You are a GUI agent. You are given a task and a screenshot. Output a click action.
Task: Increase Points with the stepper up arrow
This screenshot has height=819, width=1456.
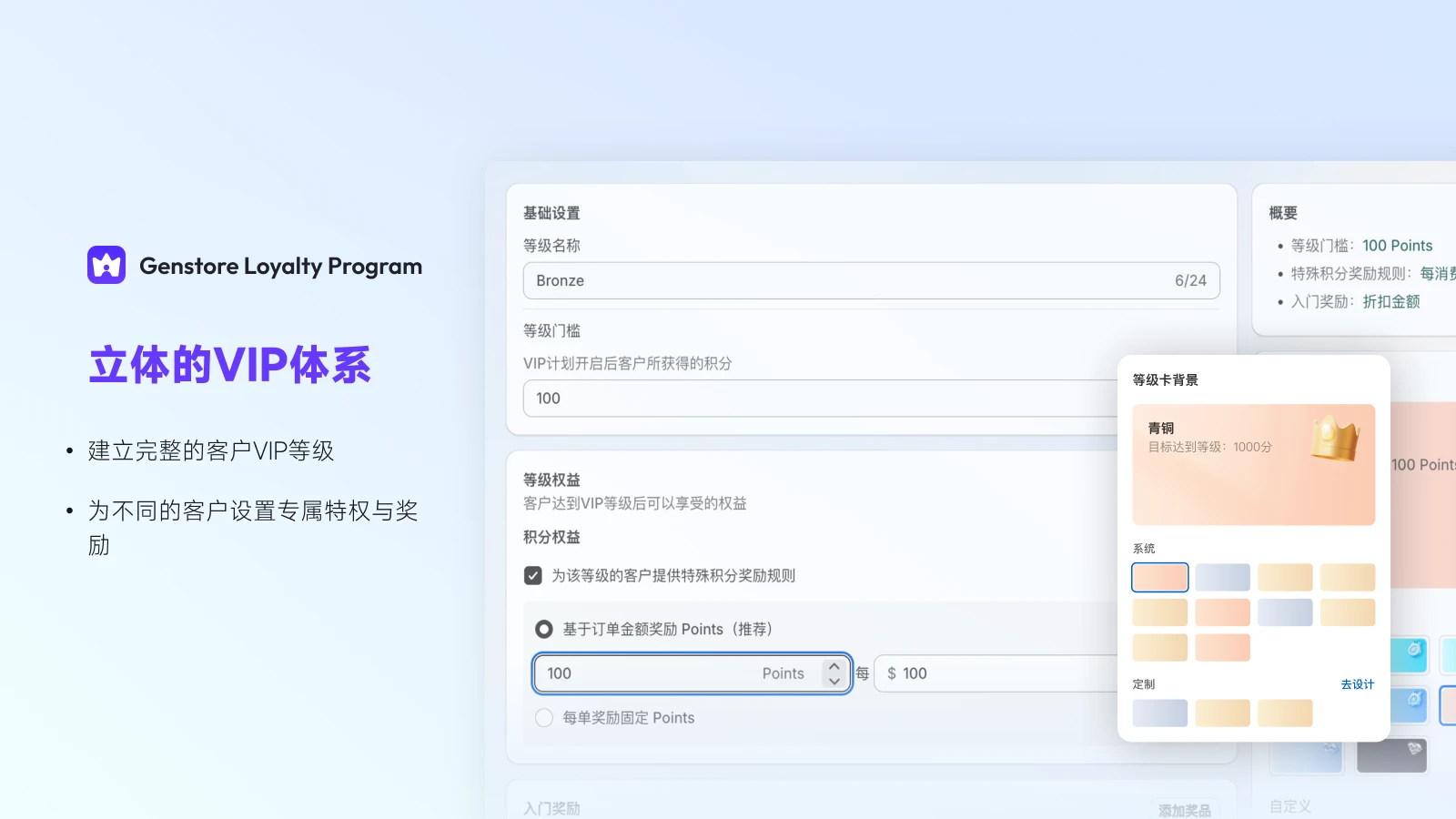[x=834, y=667]
